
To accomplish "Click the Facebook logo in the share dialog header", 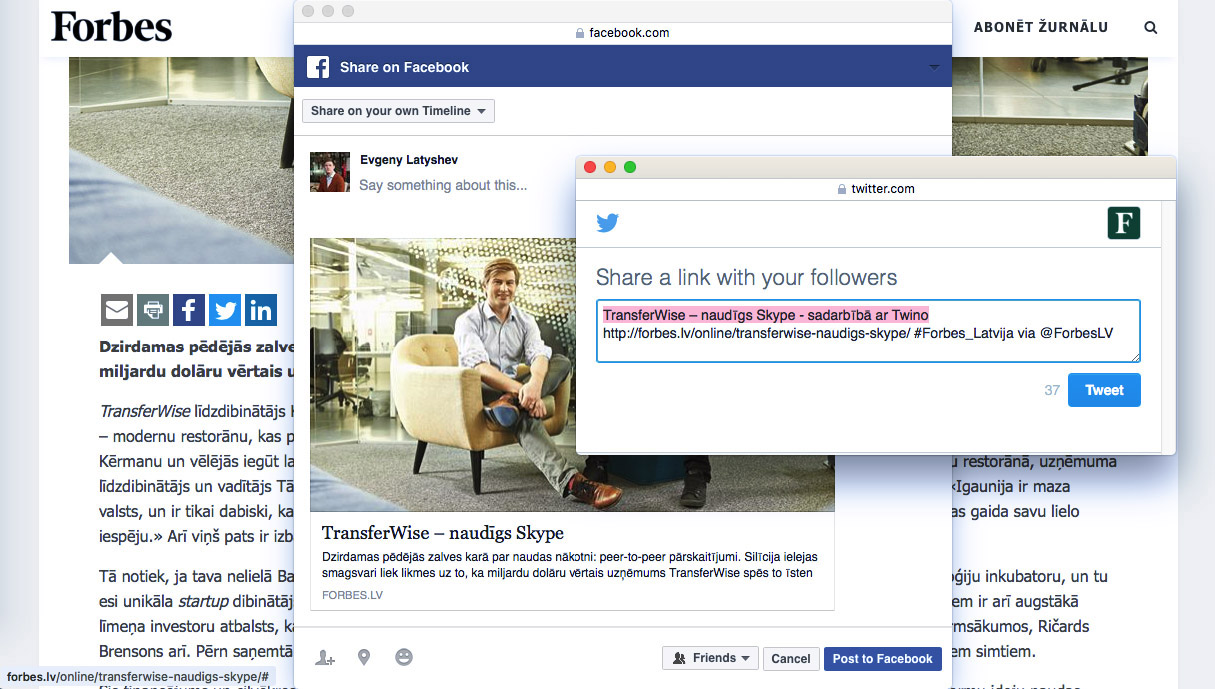I will [318, 67].
